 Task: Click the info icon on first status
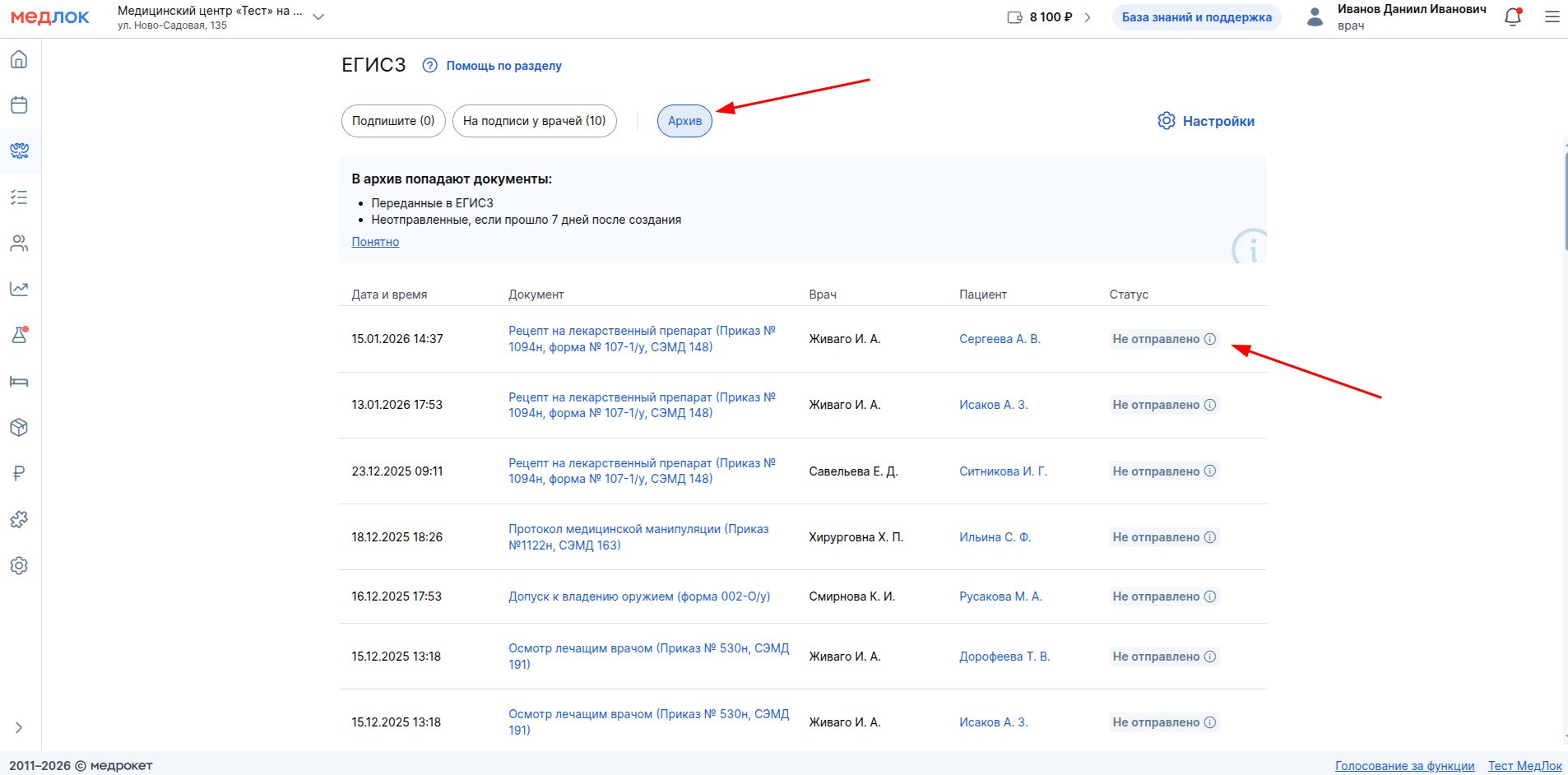tap(1210, 339)
